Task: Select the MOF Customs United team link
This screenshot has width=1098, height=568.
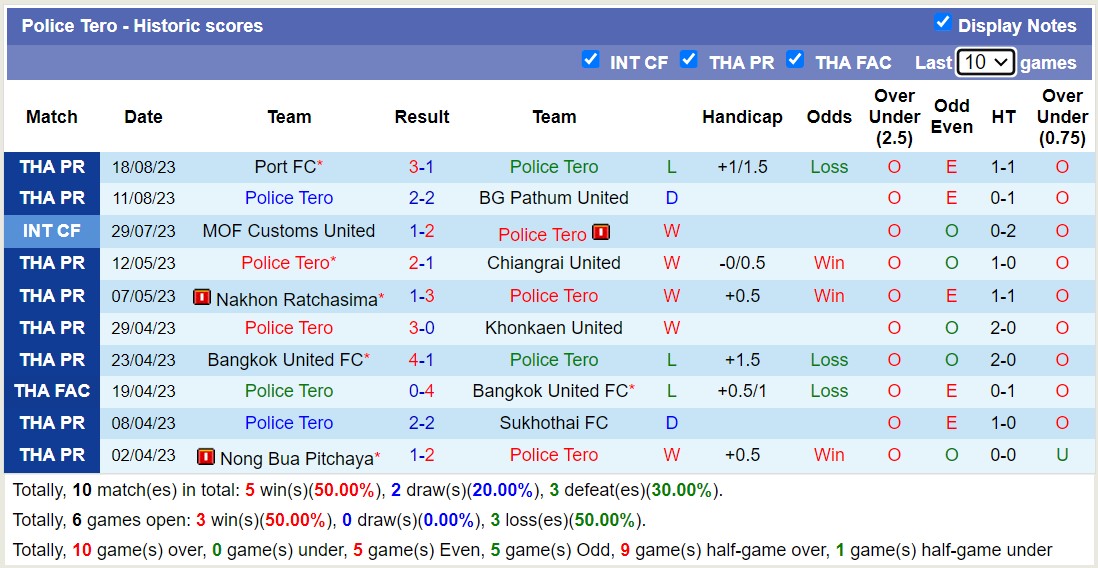Action: 289,231
